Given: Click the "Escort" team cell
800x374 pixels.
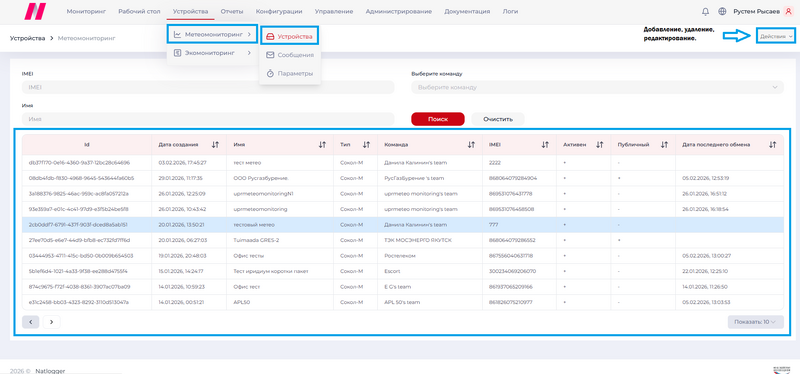Looking at the screenshot, I should pos(430,271).
